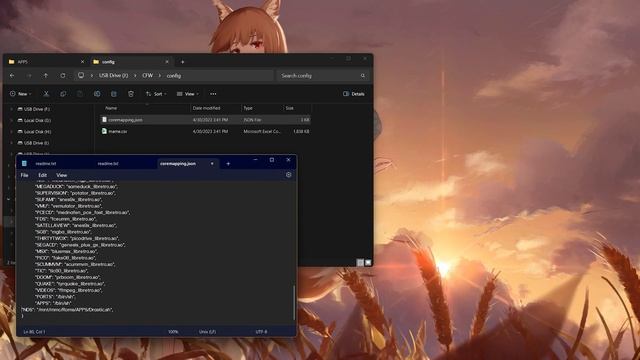This screenshot has height=360, width=640.
Task: Open Notepad Edit menu
Action: [x=42, y=175]
